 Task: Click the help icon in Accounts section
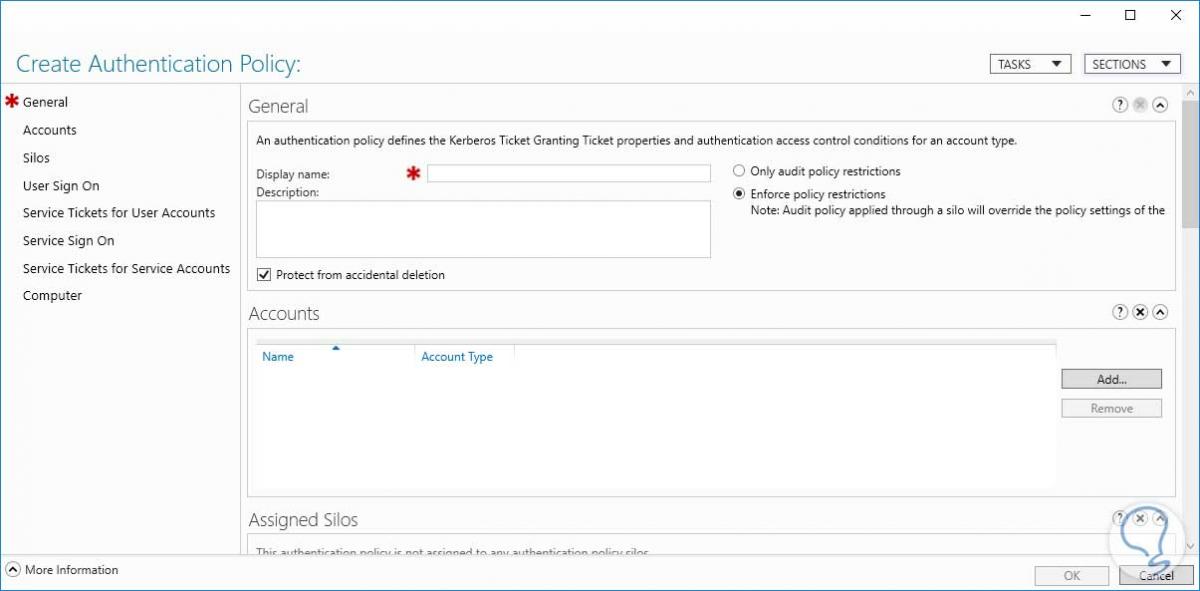click(x=1120, y=313)
